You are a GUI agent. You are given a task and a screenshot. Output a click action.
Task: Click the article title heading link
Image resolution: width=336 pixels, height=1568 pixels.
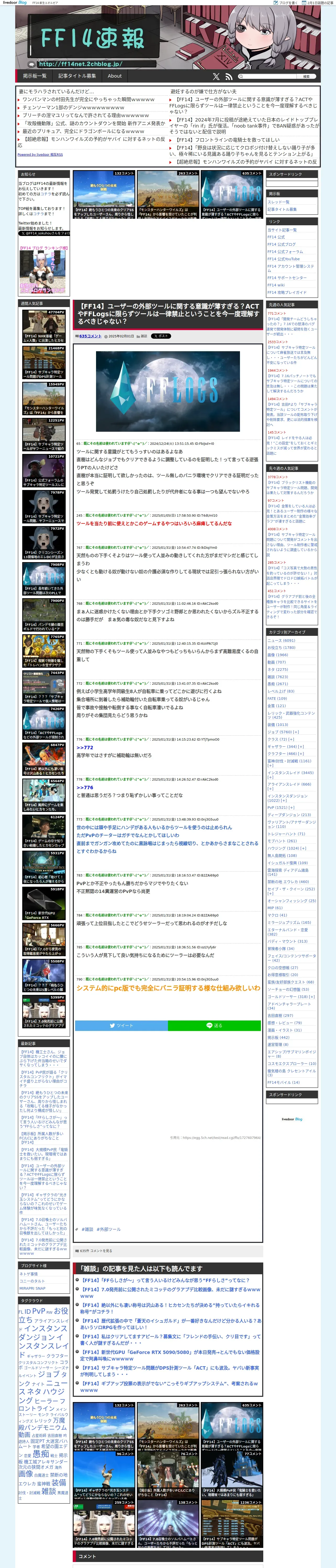[x=168, y=314]
